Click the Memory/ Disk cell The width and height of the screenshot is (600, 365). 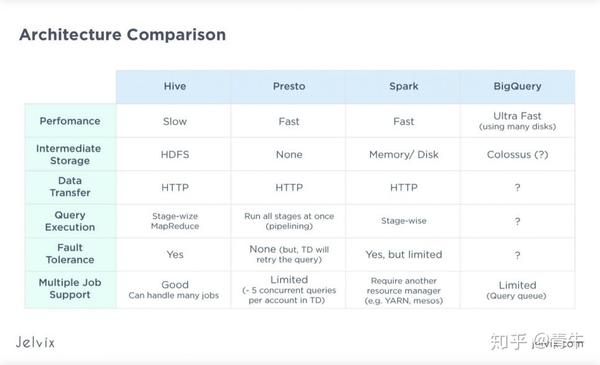(403, 154)
